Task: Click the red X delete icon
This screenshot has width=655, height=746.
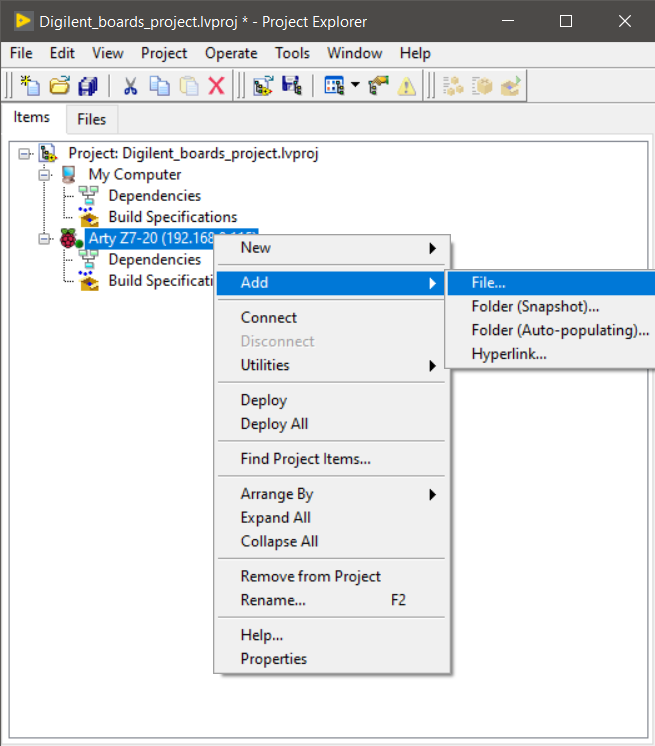Action: click(217, 86)
